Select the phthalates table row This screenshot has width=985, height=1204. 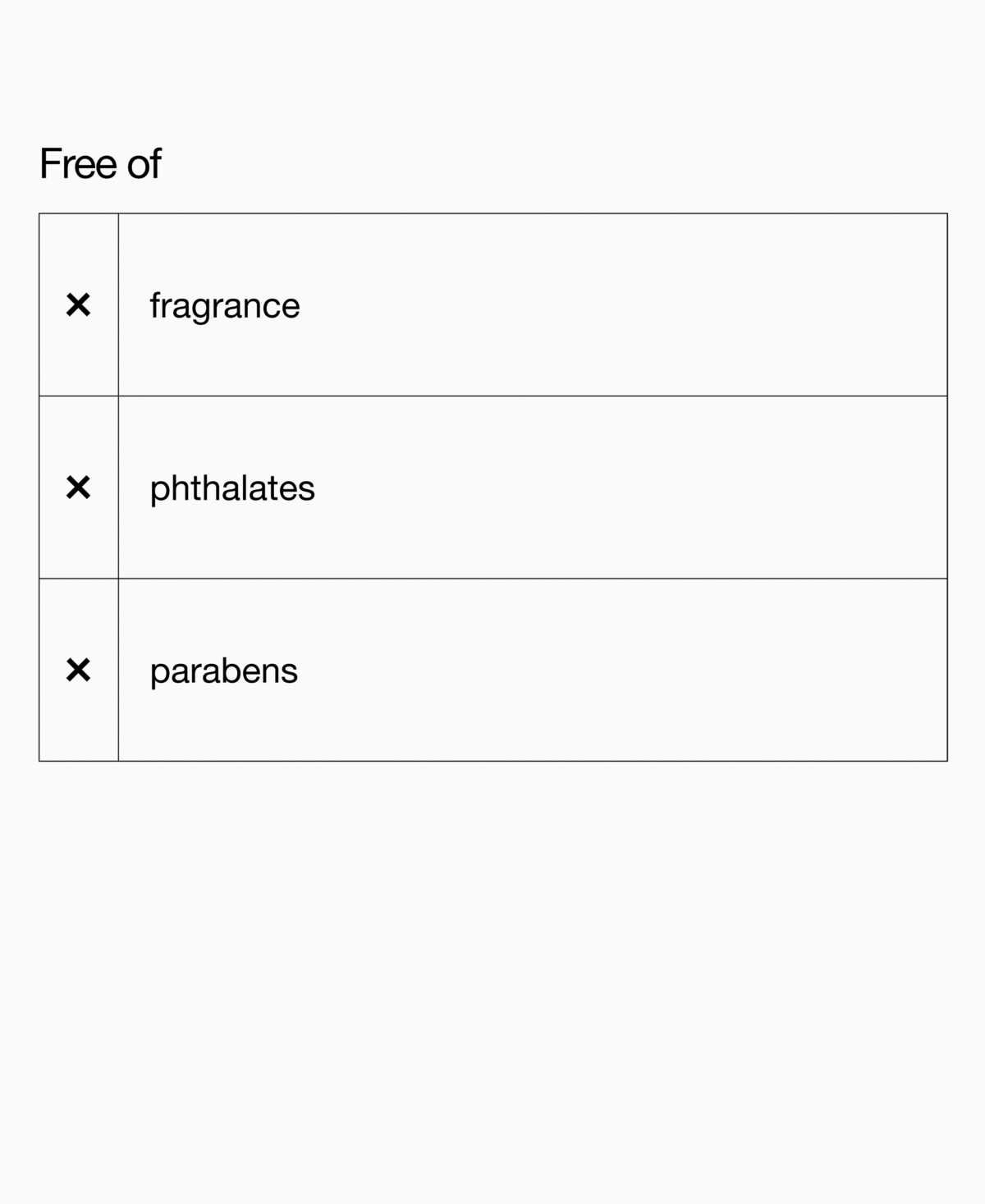coord(493,488)
